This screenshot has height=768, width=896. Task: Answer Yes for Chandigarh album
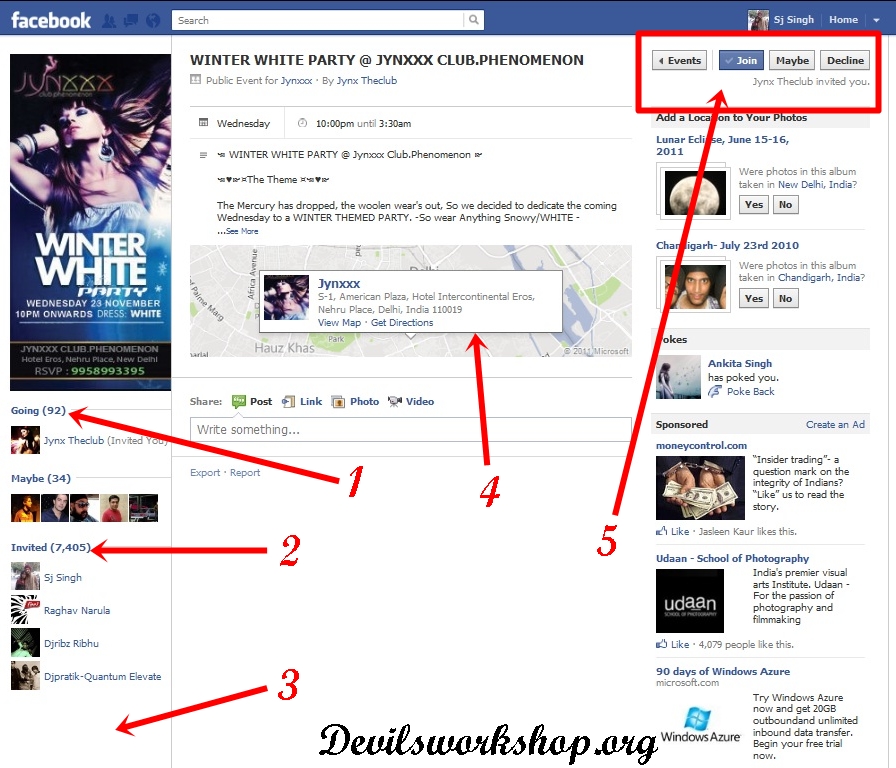[754, 298]
